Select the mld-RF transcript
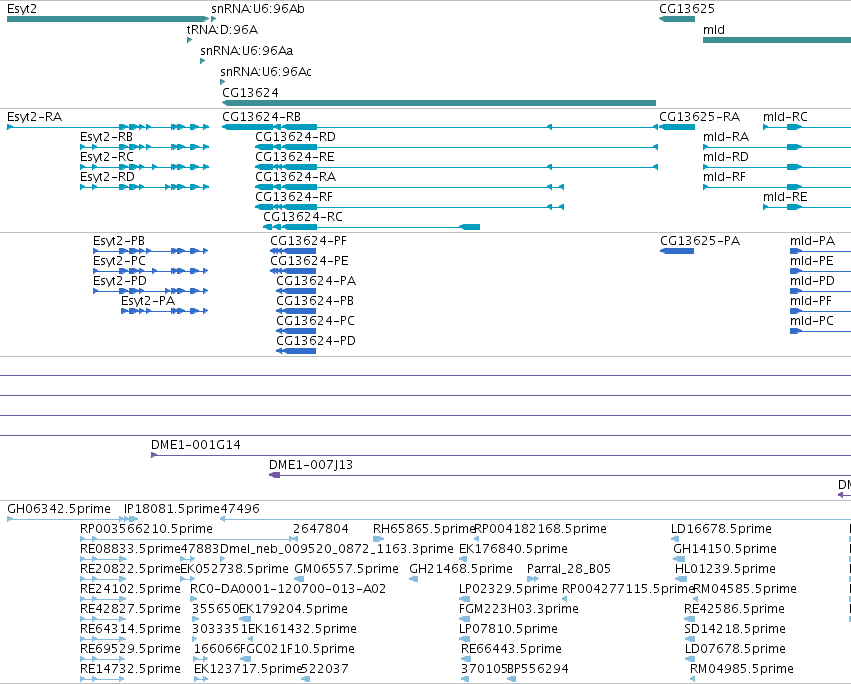Viewport: 851px width, 684px height. 777,187
